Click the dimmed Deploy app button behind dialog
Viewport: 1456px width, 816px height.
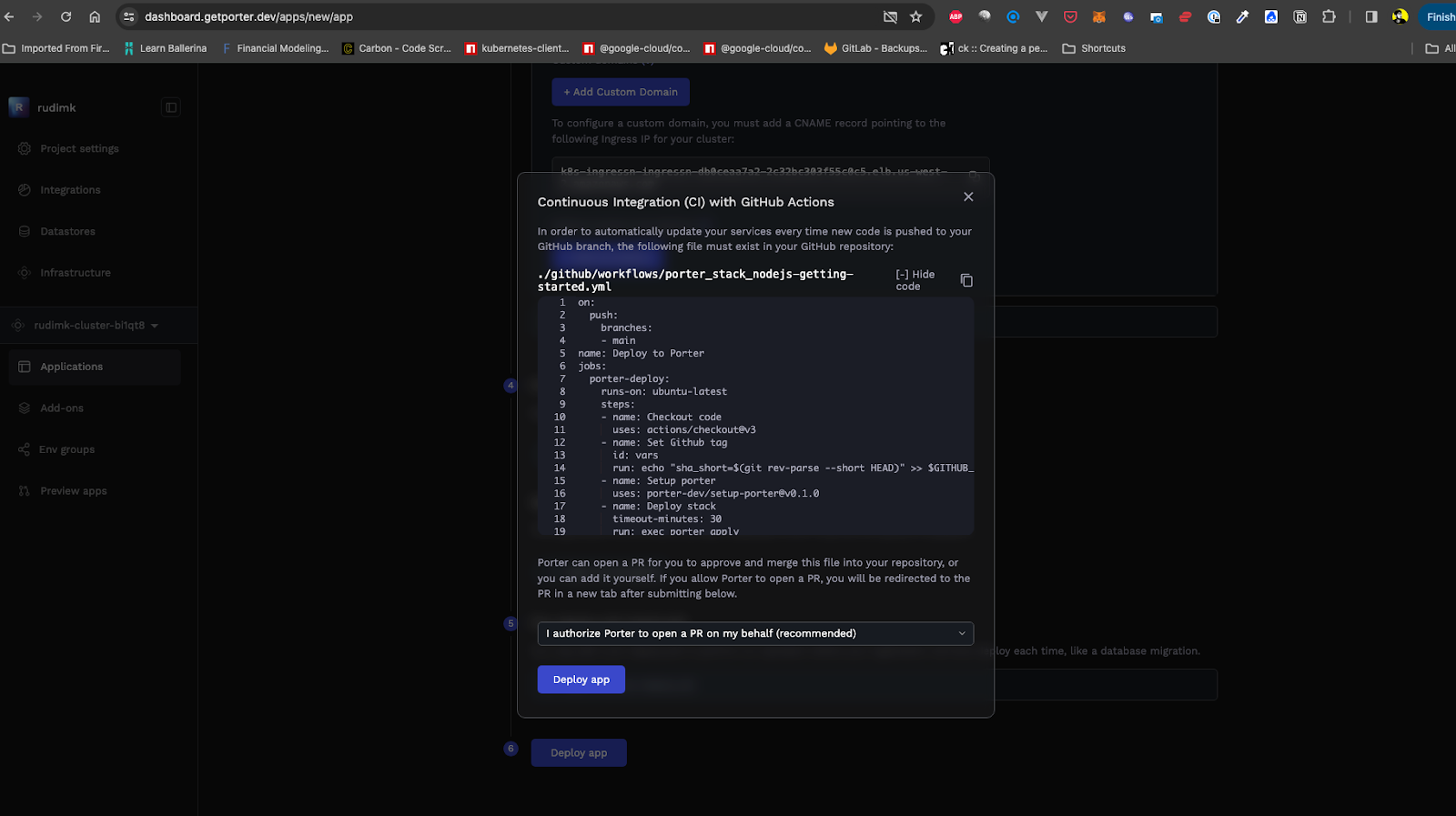[x=579, y=752]
